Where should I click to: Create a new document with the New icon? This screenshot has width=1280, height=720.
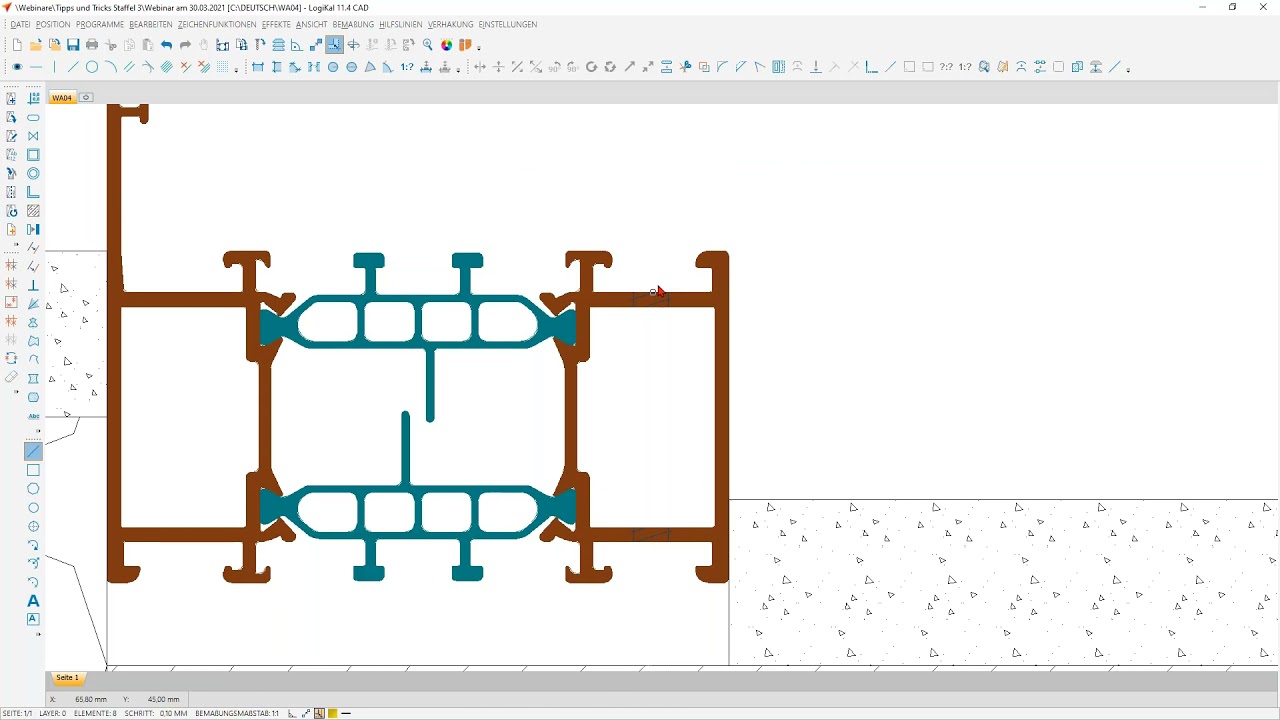pos(17,45)
